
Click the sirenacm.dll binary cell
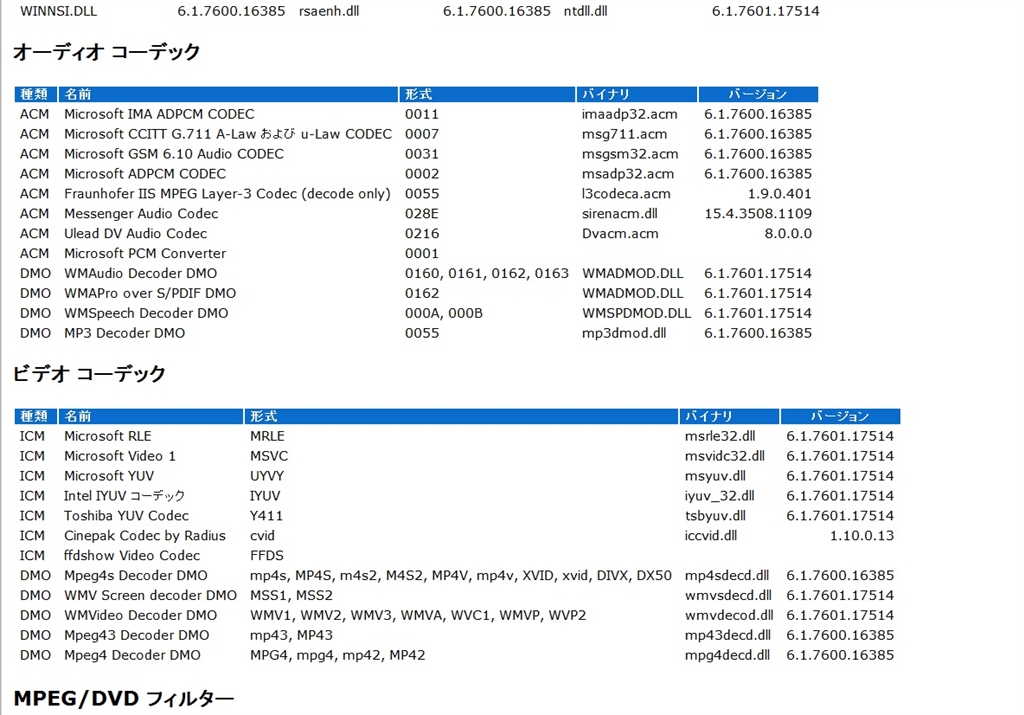(620, 214)
